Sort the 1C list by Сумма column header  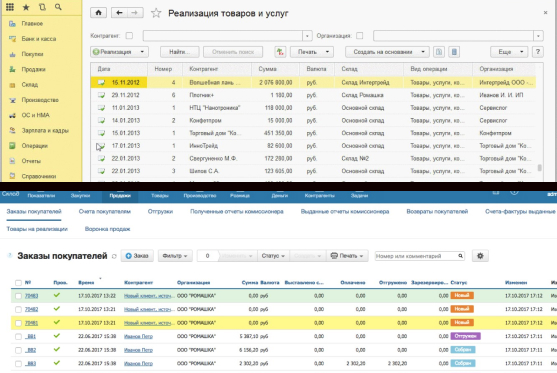click(x=276, y=69)
